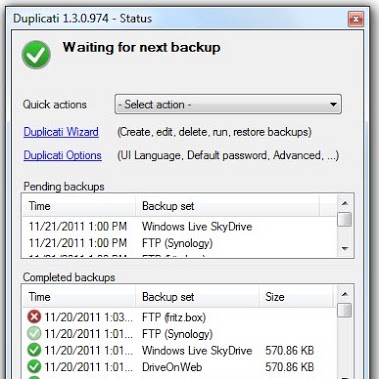379x379 pixels.
Task: Click pending backups scroll down arrow
Action: click(x=345, y=249)
